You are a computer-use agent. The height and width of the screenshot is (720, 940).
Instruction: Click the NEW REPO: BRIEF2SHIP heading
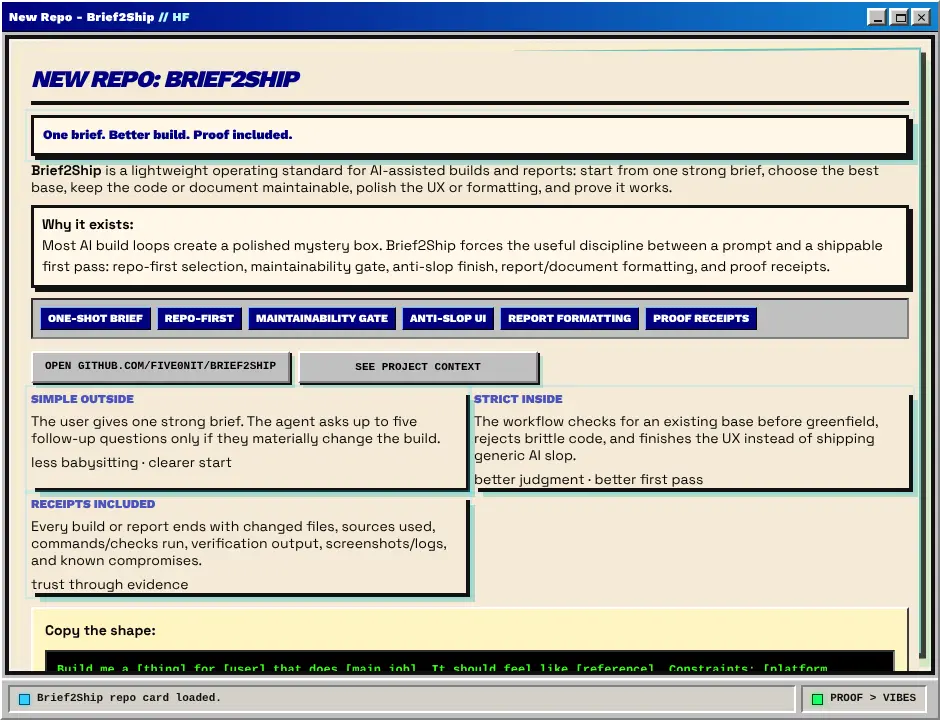coord(165,79)
